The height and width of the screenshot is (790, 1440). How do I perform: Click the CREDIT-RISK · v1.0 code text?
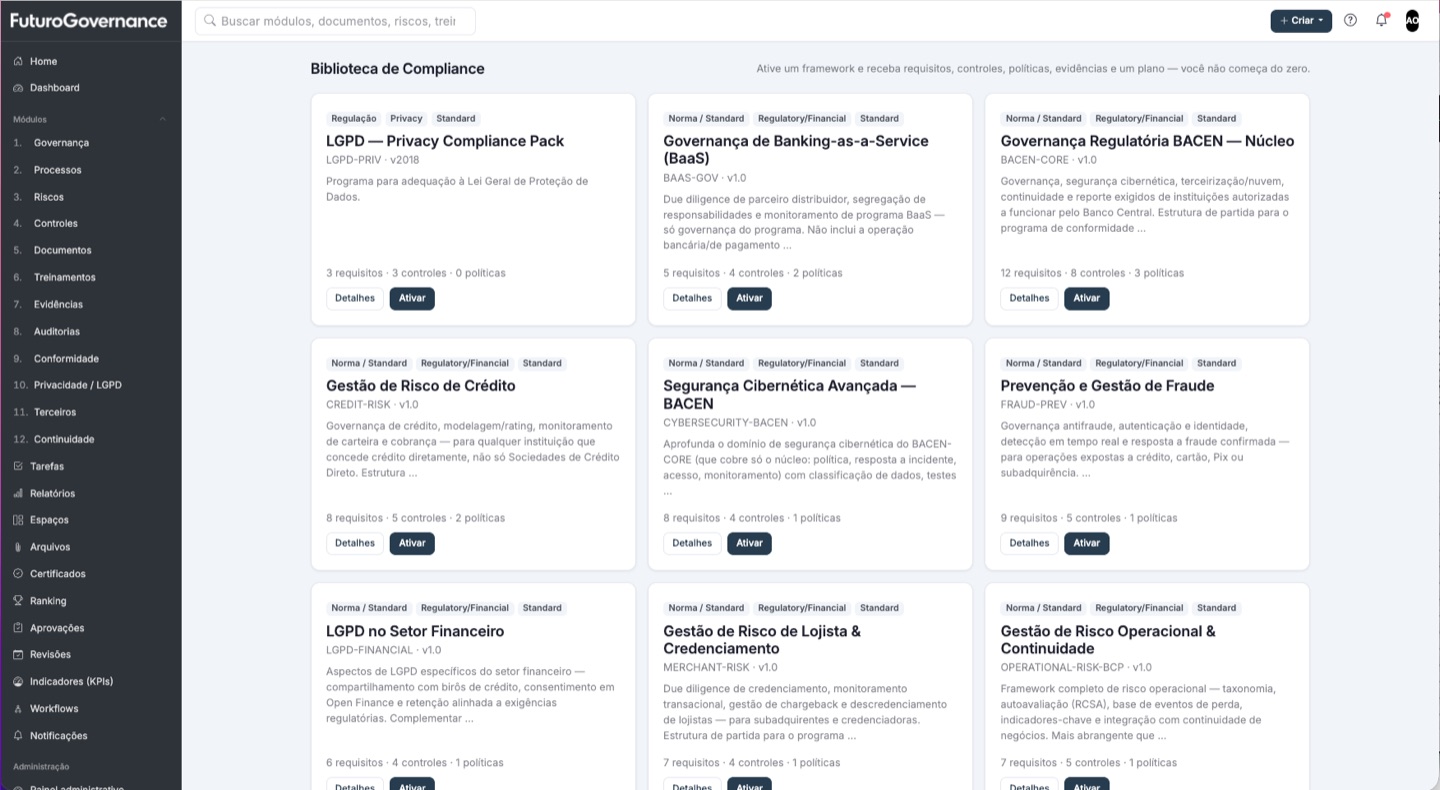[x=372, y=405]
